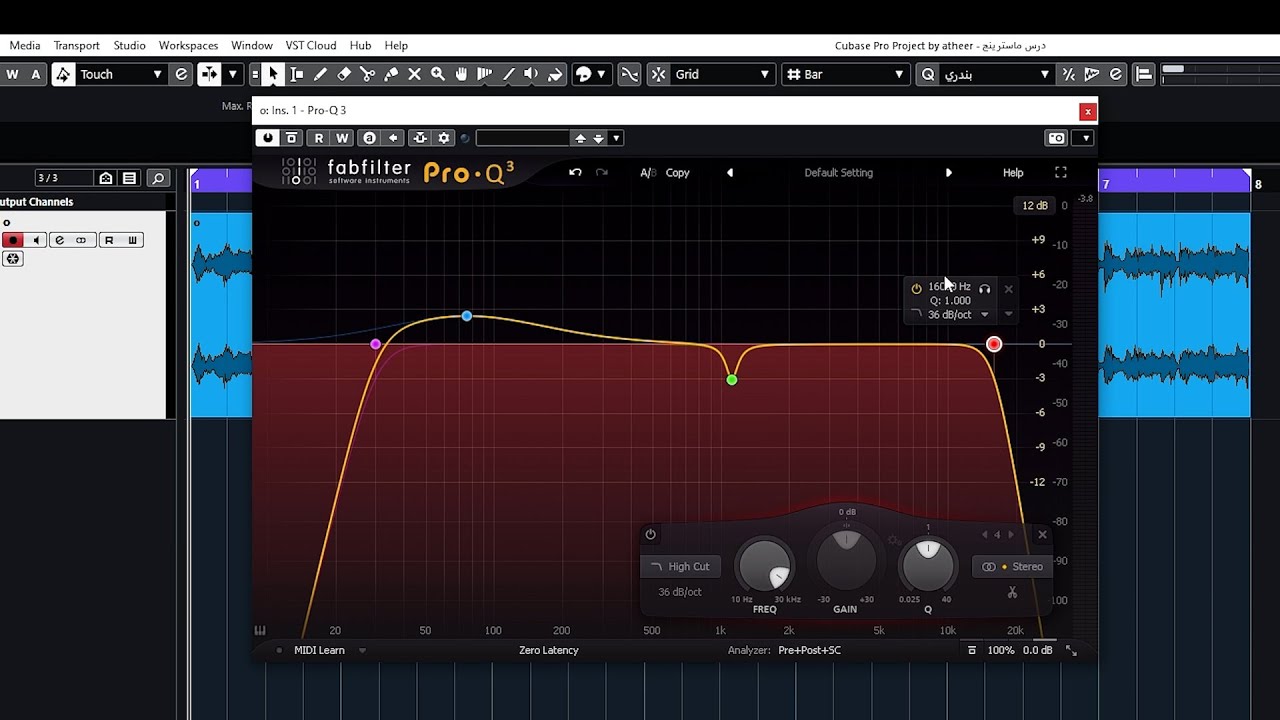
Task: Open the quantize preset dropdown
Action: (996, 74)
